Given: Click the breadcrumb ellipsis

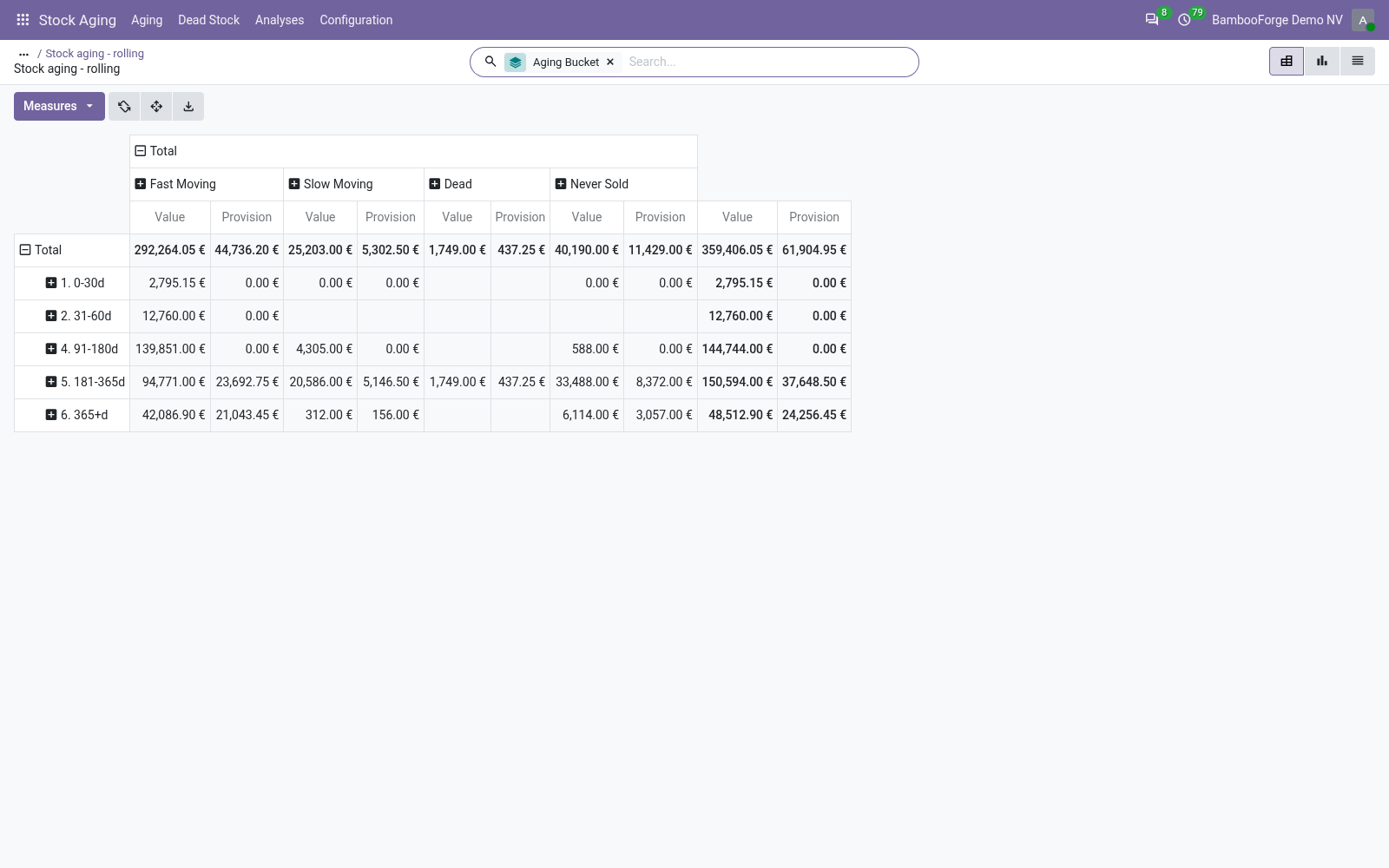Looking at the screenshot, I should [x=23, y=54].
